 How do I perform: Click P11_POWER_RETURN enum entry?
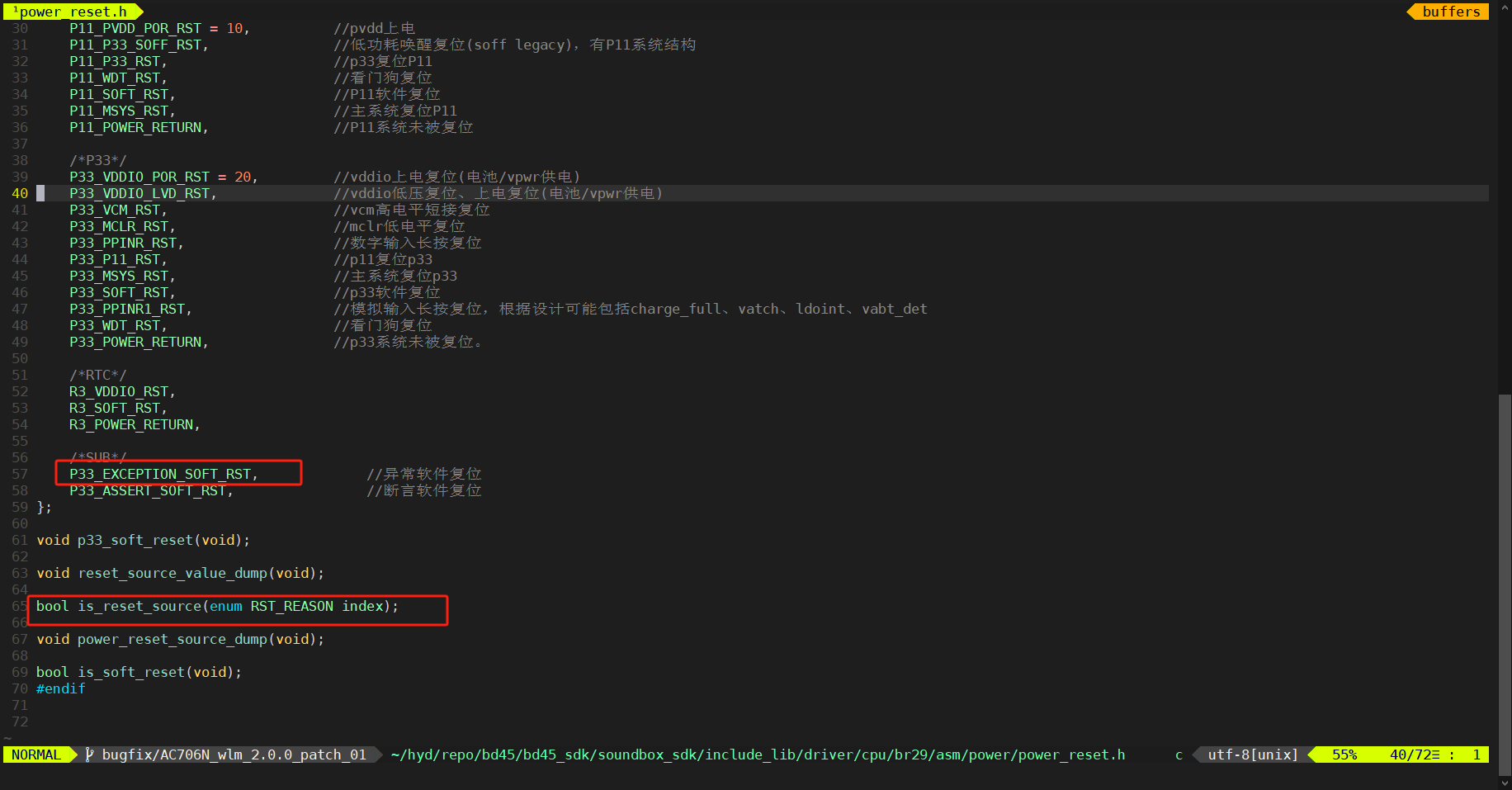click(139, 127)
